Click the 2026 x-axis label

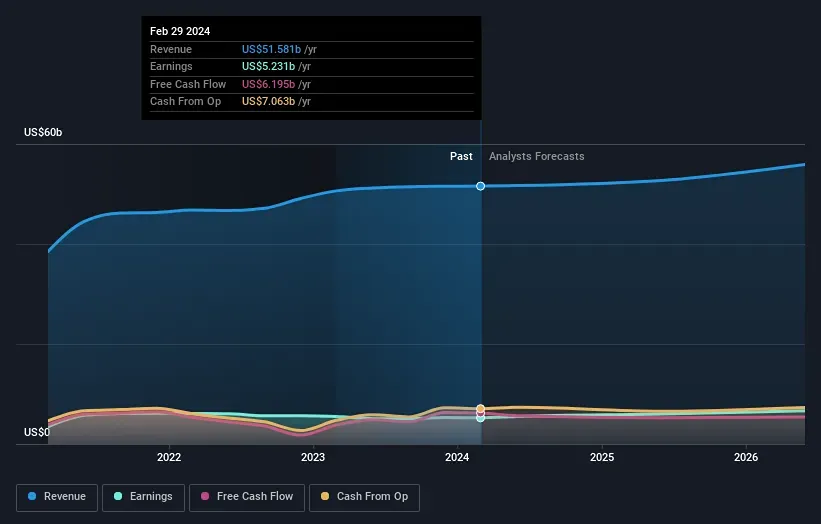tap(746, 457)
